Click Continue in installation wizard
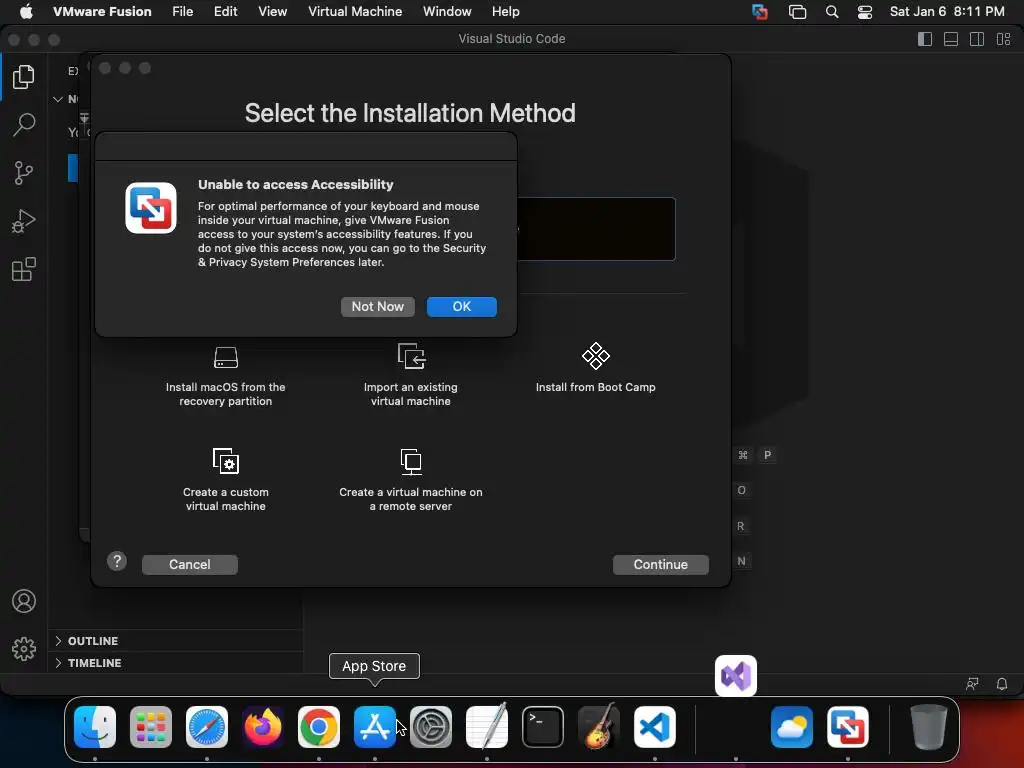1024x768 pixels. pos(660,565)
